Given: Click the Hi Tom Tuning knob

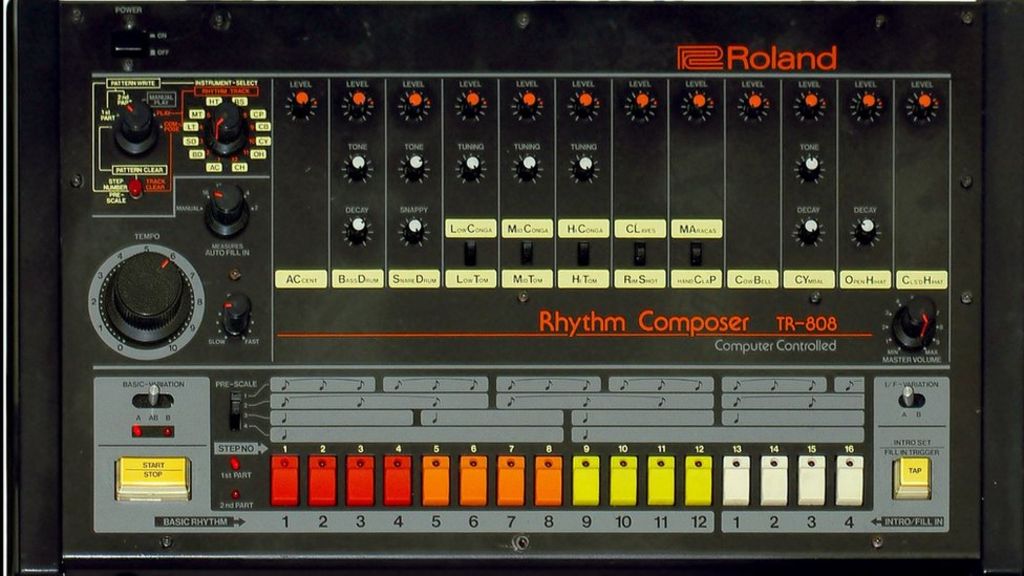Looking at the screenshot, I should [583, 167].
